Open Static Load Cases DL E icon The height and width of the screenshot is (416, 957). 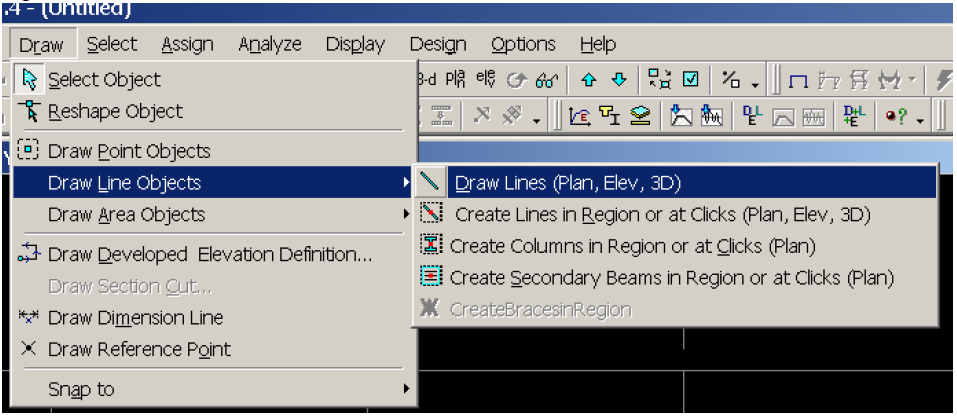click(751, 115)
